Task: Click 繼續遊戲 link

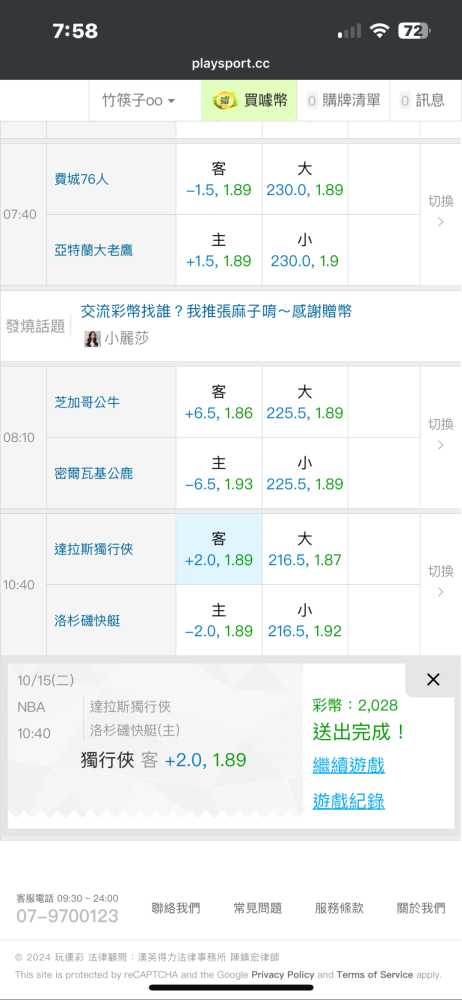Action: (348, 765)
